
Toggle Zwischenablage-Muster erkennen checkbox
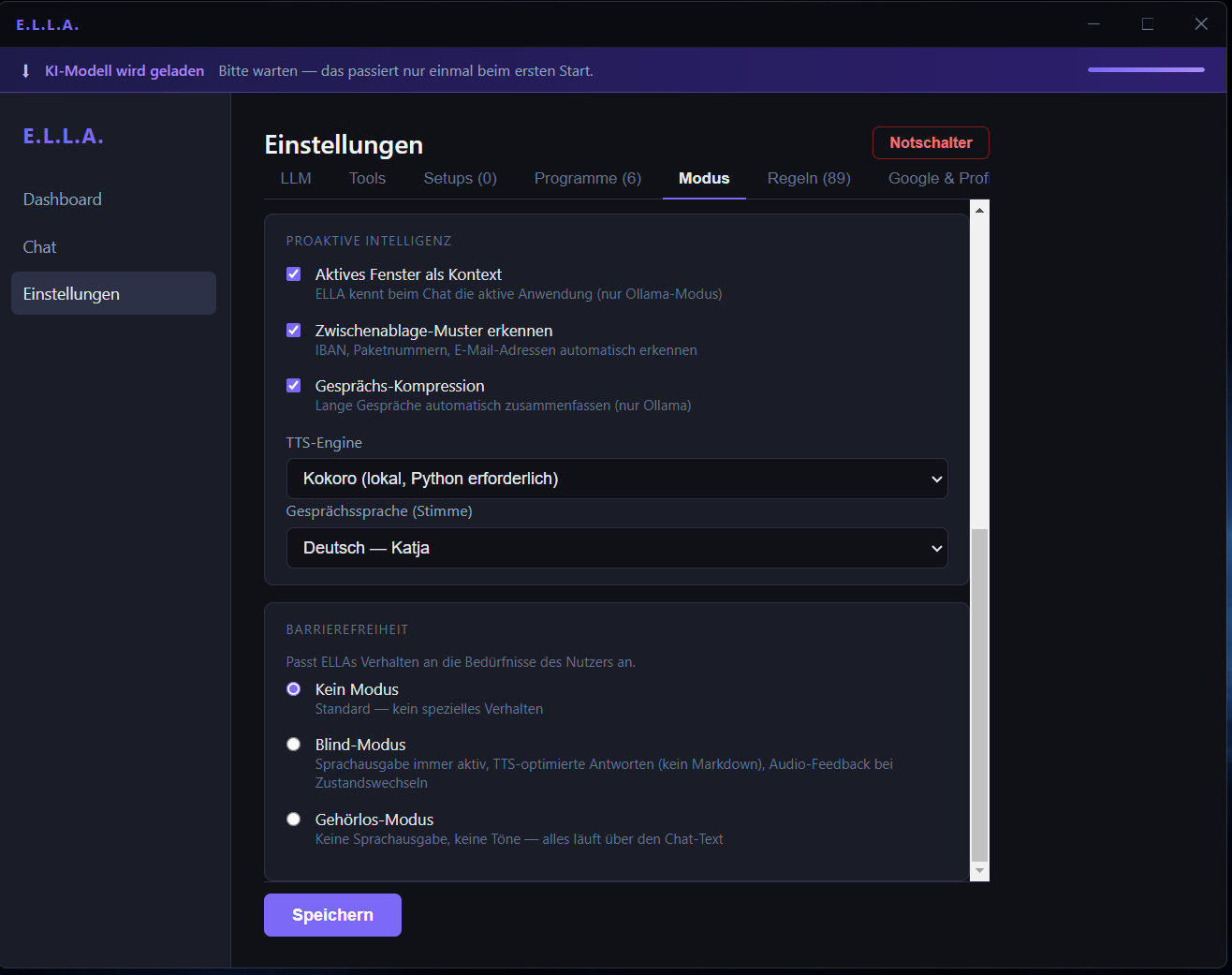pos(294,331)
